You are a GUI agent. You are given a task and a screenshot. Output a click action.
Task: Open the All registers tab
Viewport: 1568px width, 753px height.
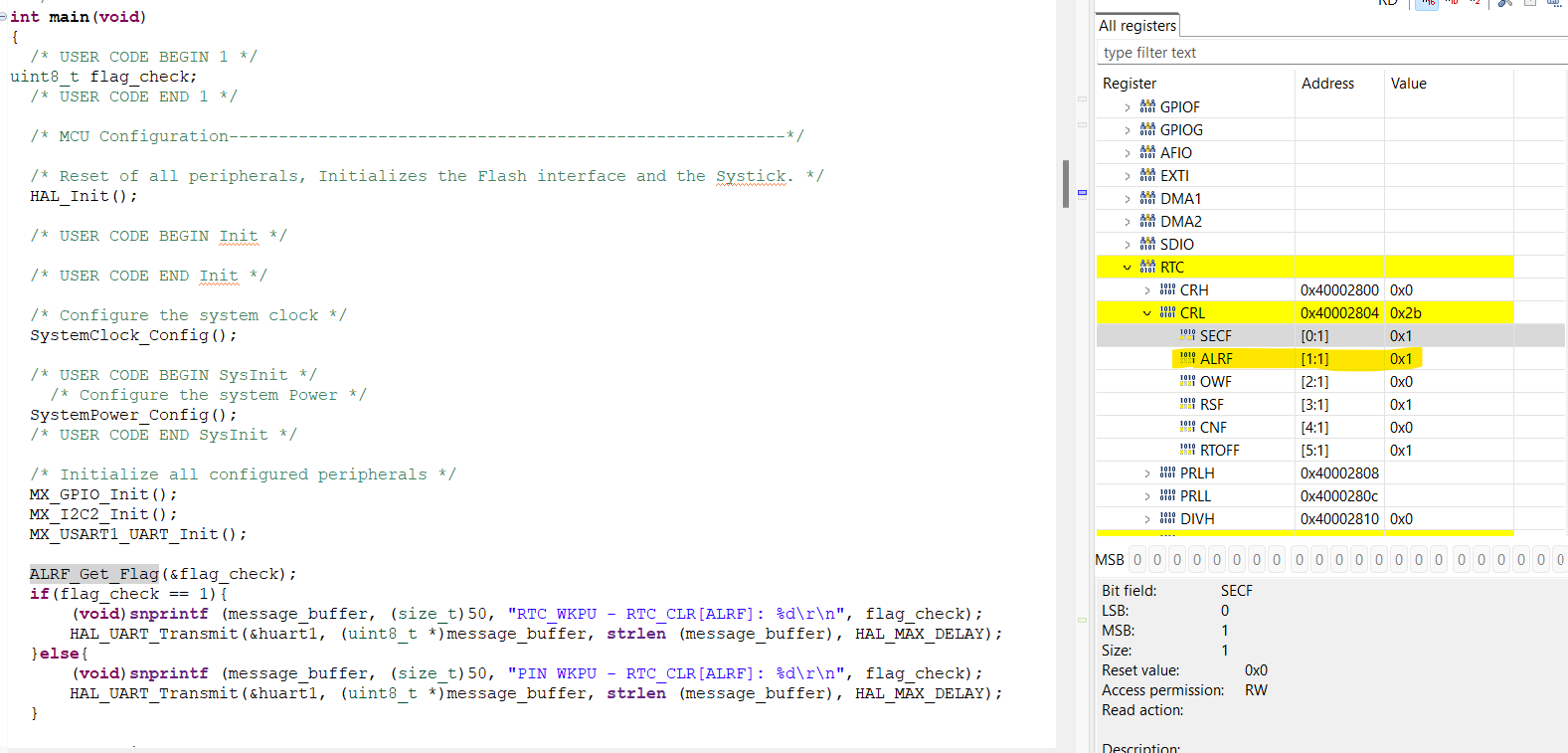1137,26
